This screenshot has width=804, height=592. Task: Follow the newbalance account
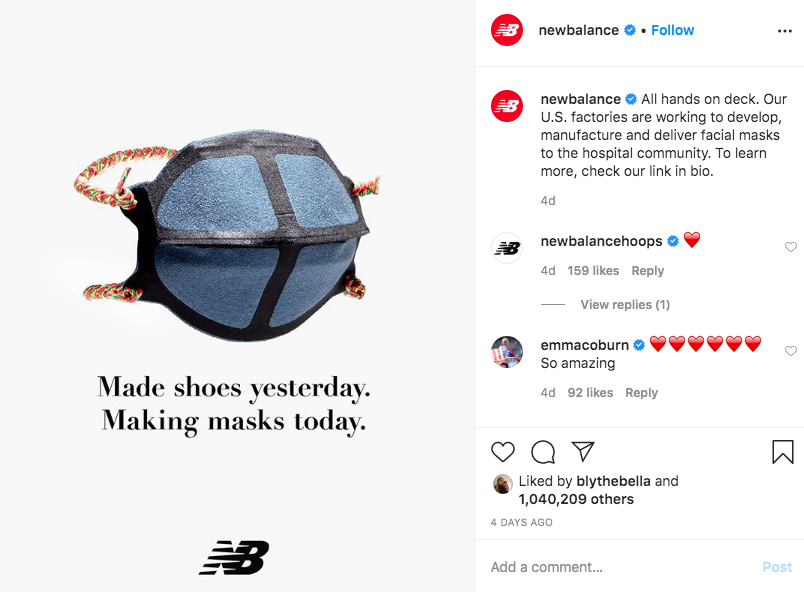tap(672, 30)
